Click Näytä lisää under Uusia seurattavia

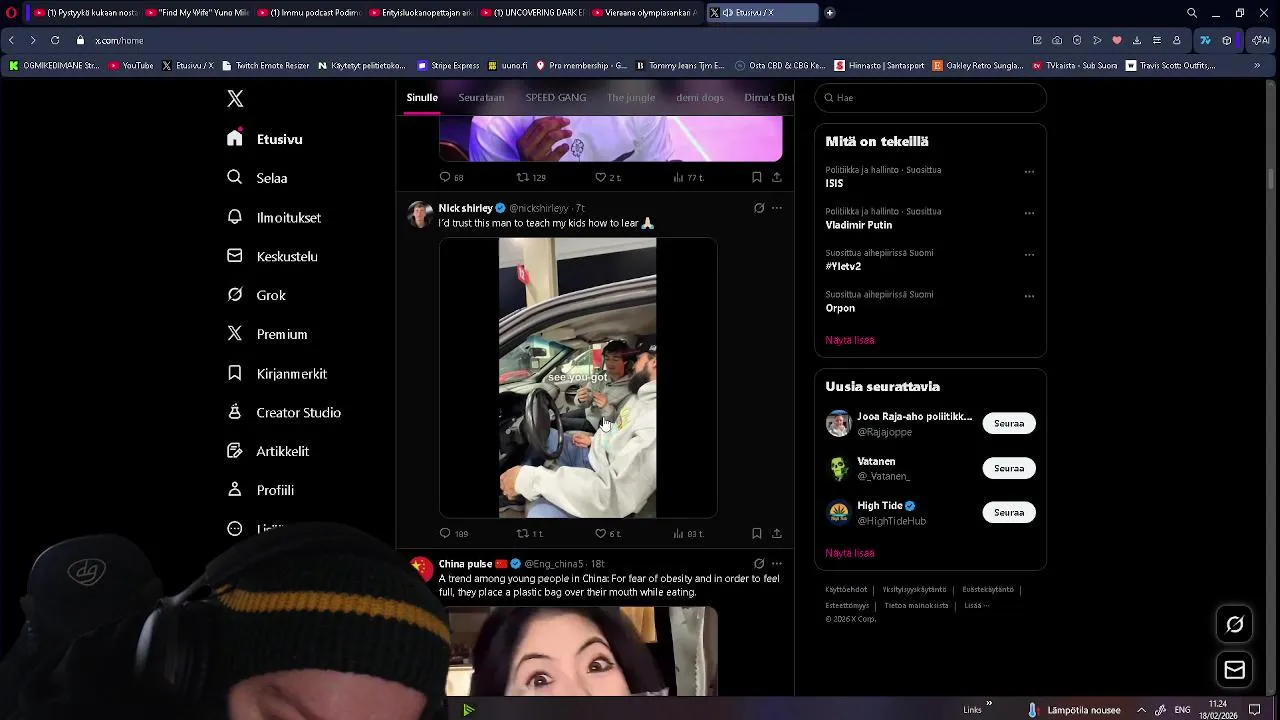(x=850, y=553)
